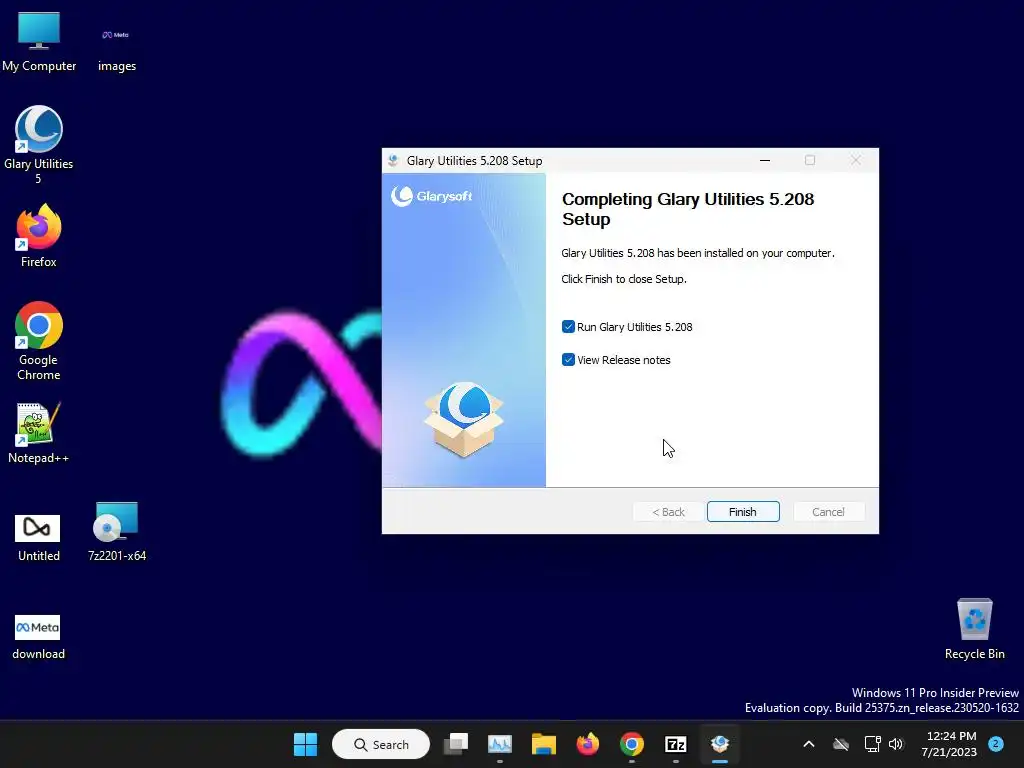Open Task View from the taskbar
Screen dimensions: 1024x768
[x=456, y=744]
